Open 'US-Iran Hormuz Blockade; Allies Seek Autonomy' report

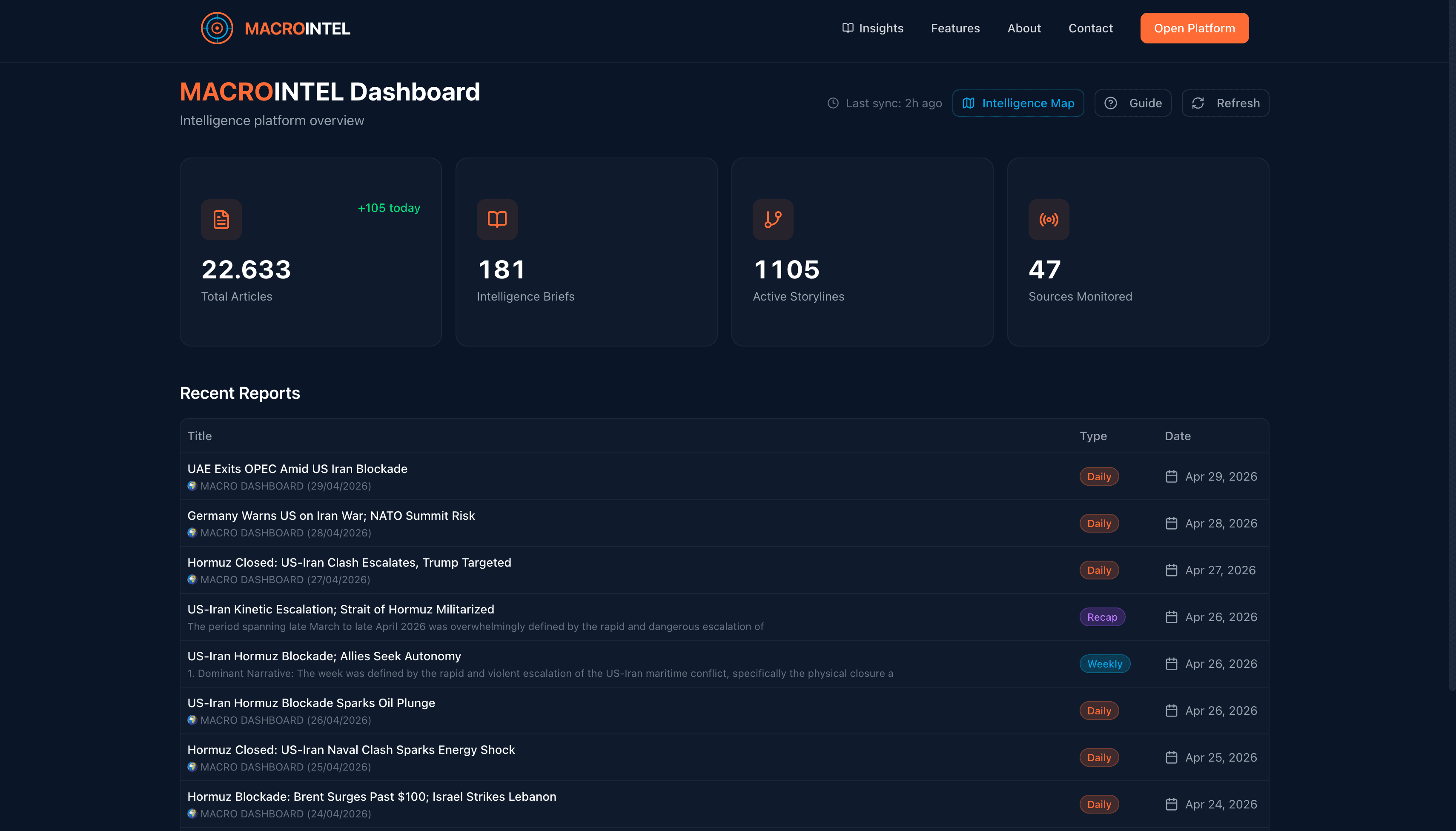324,656
